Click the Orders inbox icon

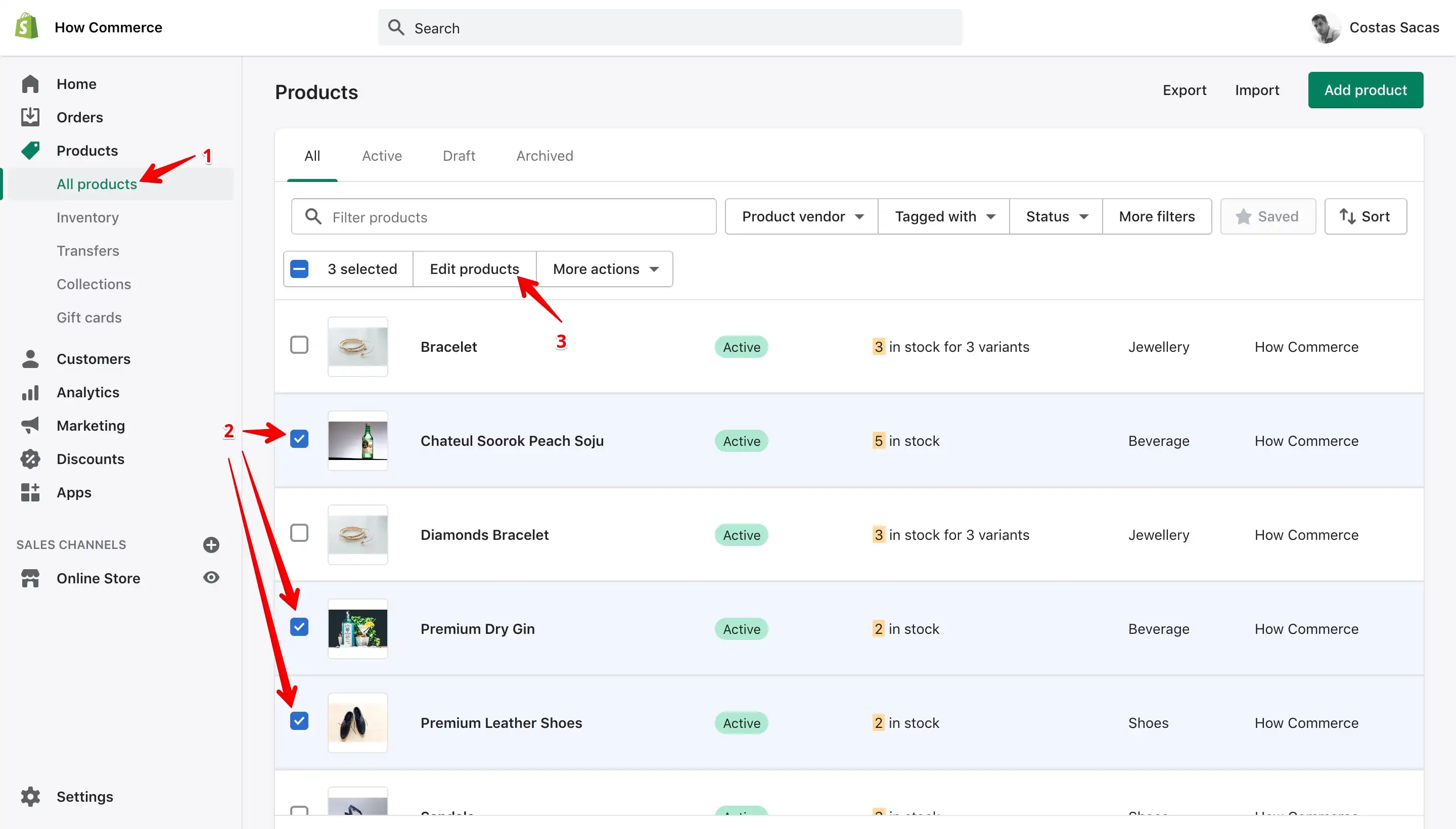pos(30,117)
